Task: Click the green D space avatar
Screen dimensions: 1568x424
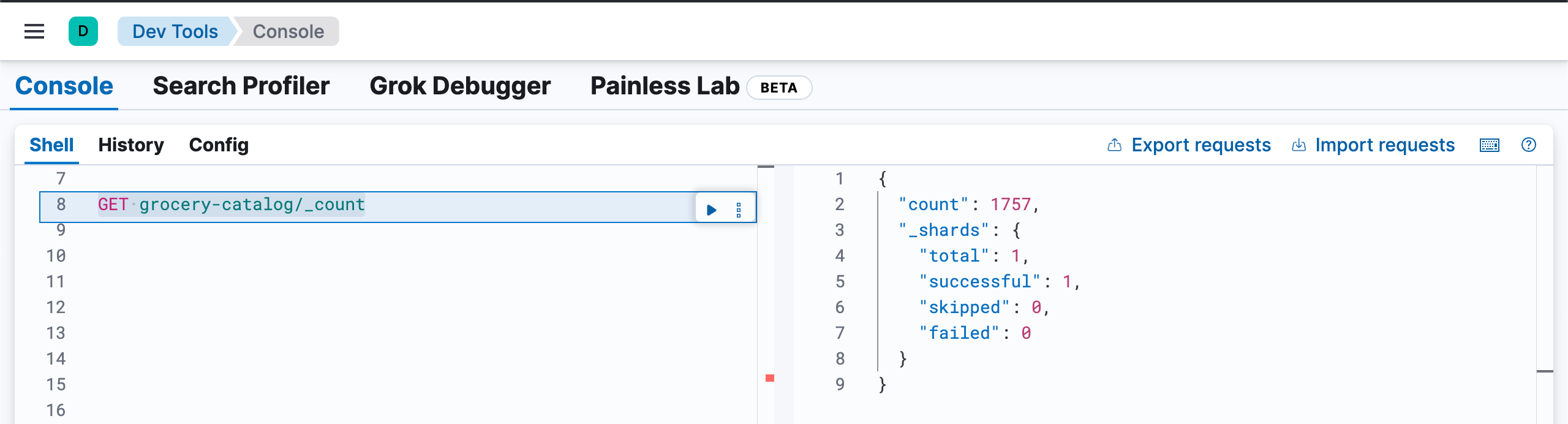Action: click(83, 31)
